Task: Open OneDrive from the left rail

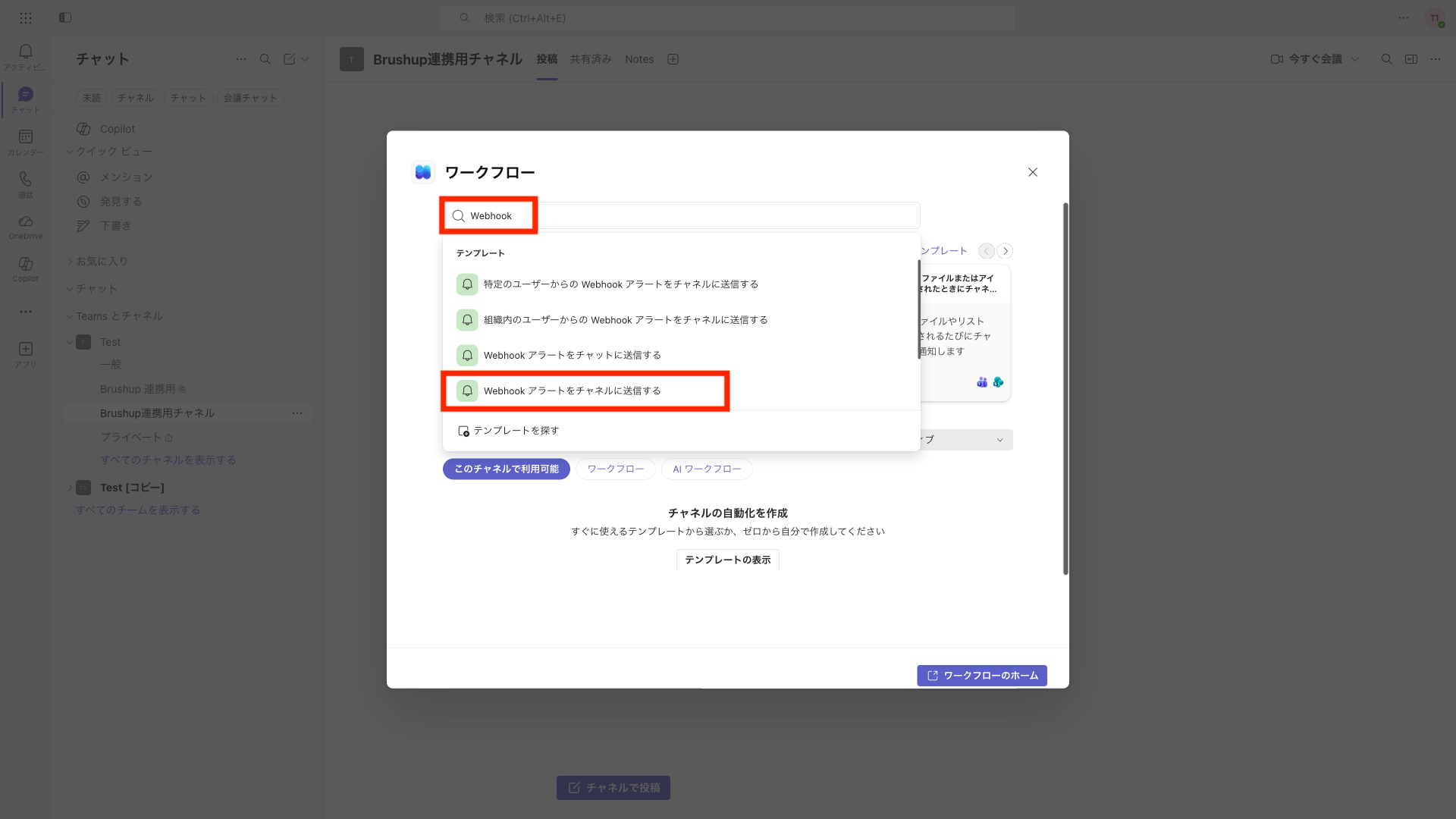Action: 26,227
